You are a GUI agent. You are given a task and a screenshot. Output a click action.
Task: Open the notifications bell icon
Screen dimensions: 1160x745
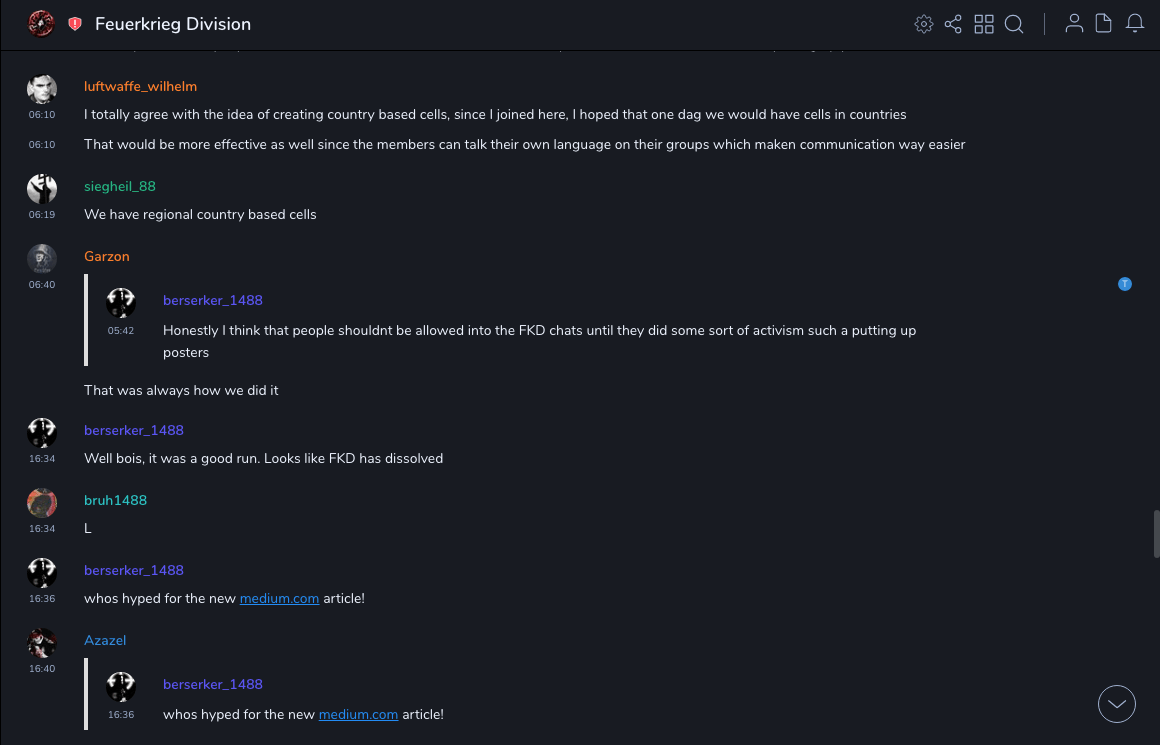1135,24
